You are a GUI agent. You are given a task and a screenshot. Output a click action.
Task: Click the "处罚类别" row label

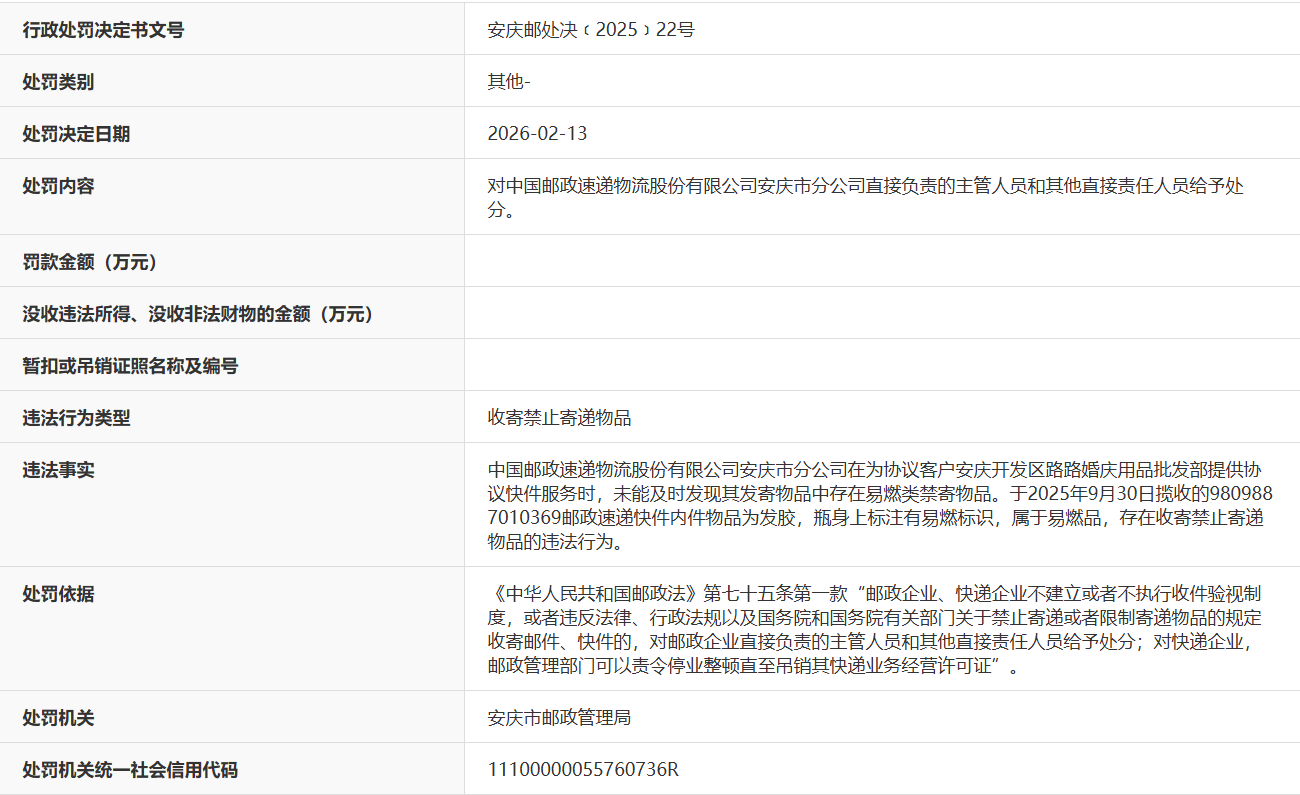[59, 82]
